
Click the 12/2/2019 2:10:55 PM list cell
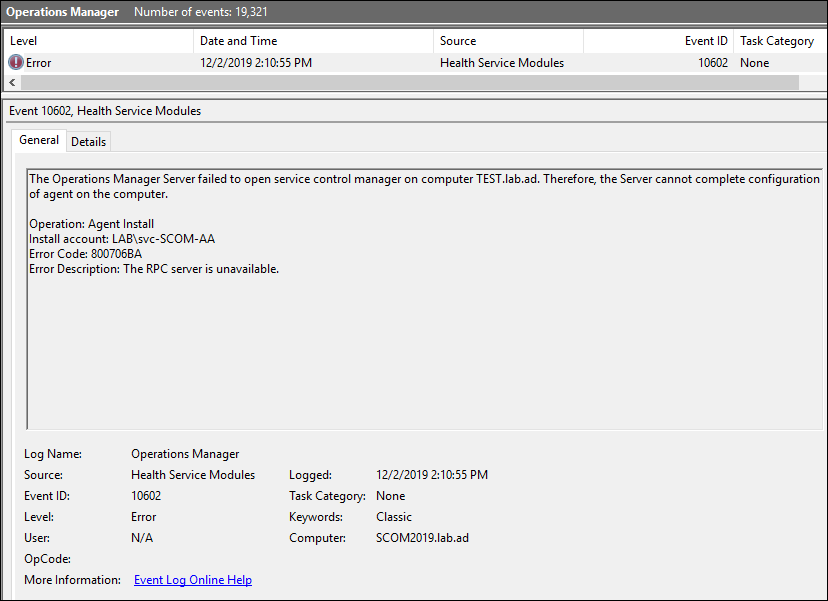pyautogui.click(x=256, y=63)
